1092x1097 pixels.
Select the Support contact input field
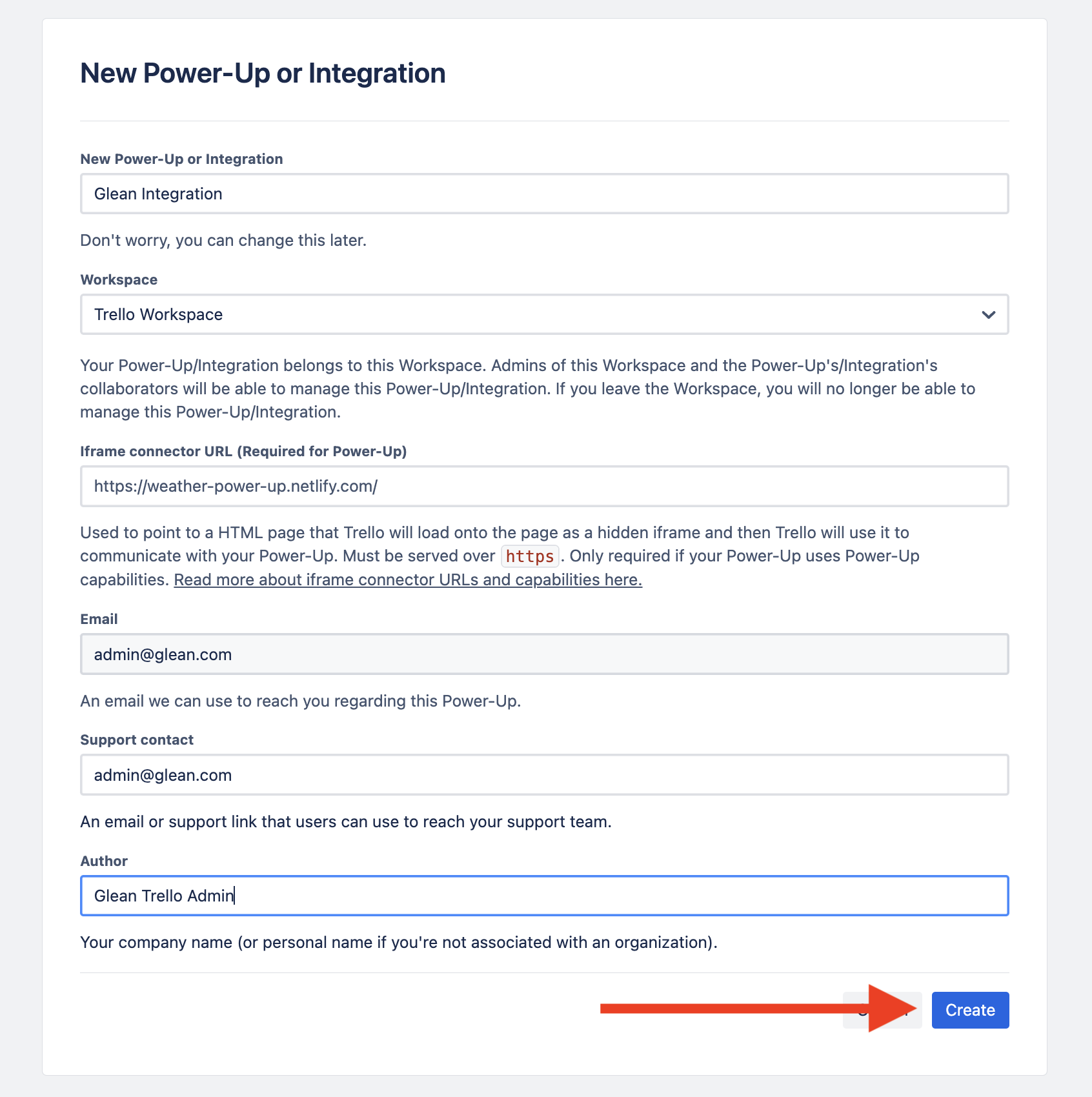[544, 775]
